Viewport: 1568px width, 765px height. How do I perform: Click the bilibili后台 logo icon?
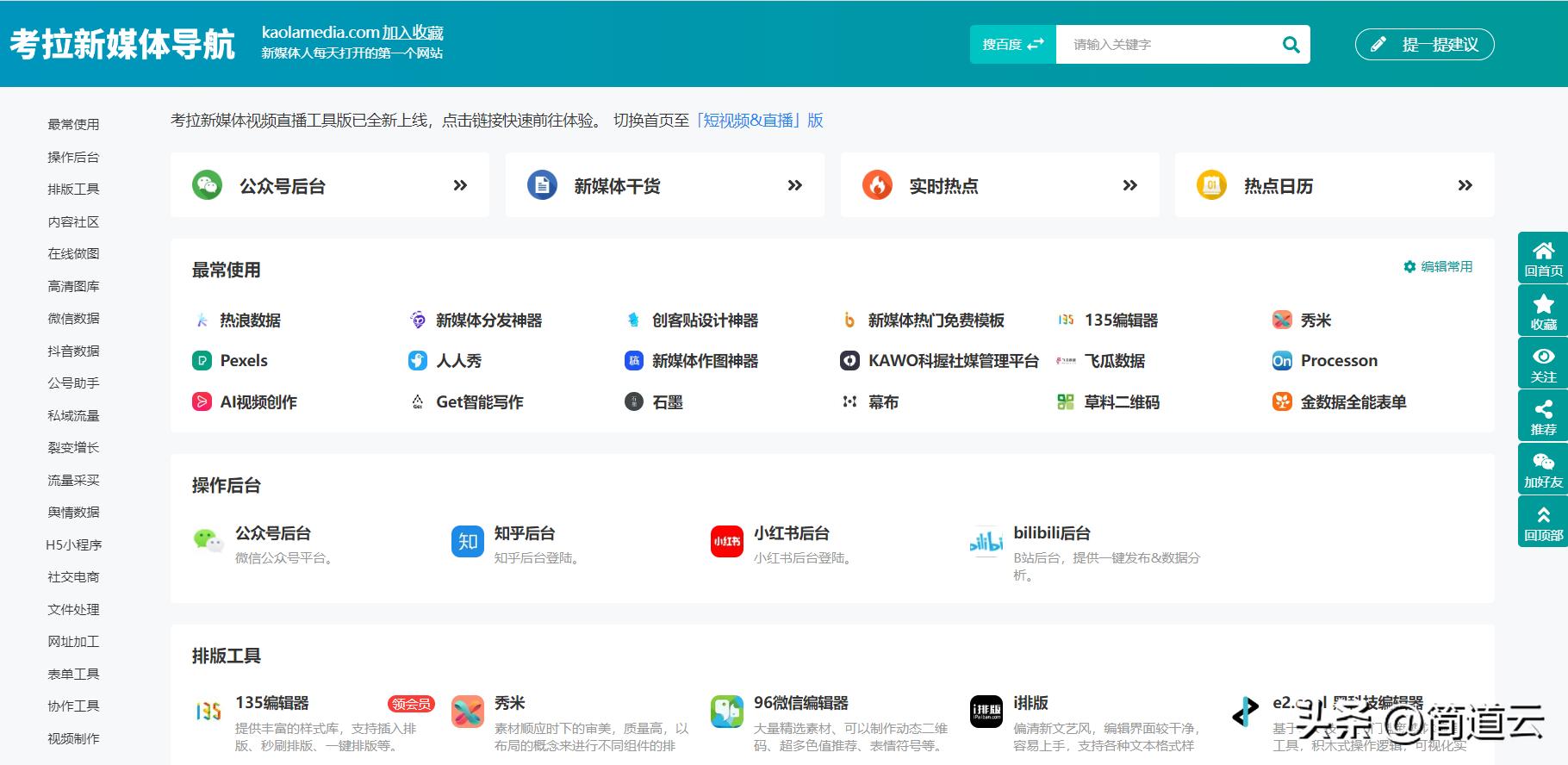(986, 541)
